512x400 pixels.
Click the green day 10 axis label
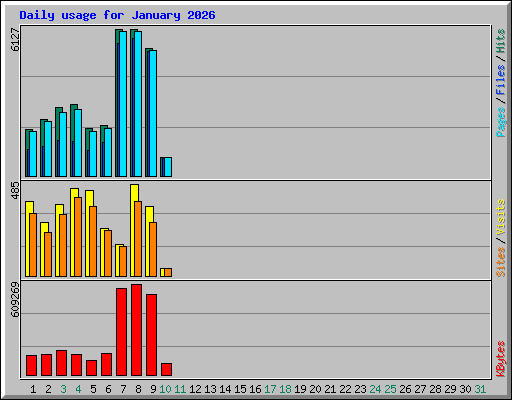tap(165, 389)
